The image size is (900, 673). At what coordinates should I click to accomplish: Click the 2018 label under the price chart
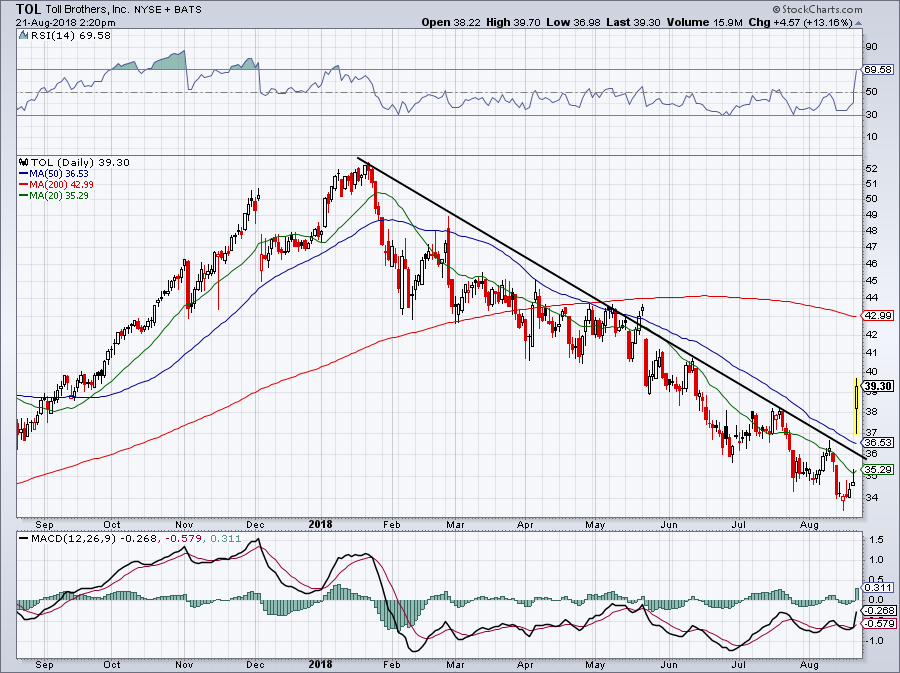coord(320,524)
